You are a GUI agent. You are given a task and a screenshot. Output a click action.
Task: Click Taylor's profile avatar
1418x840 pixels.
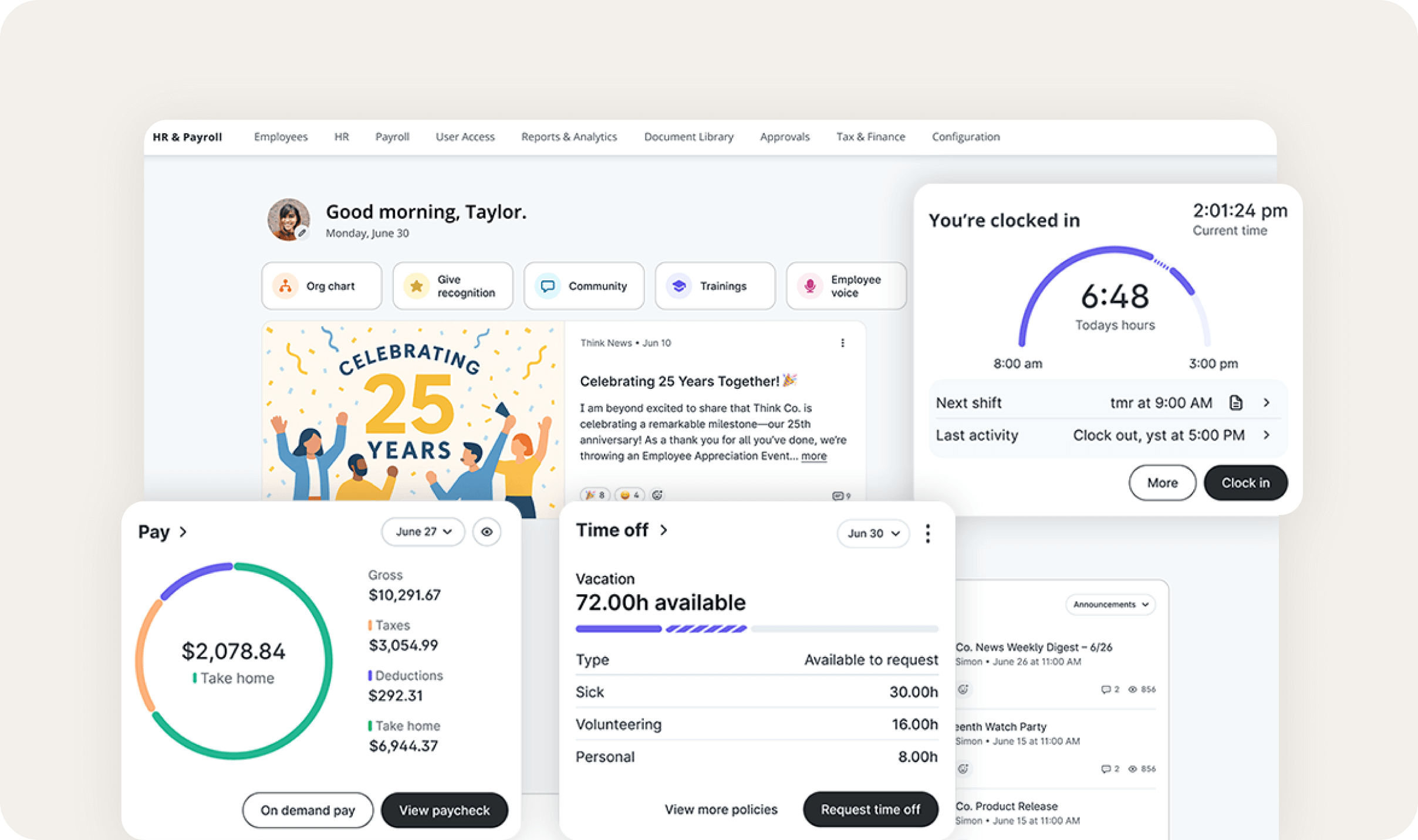[288, 220]
